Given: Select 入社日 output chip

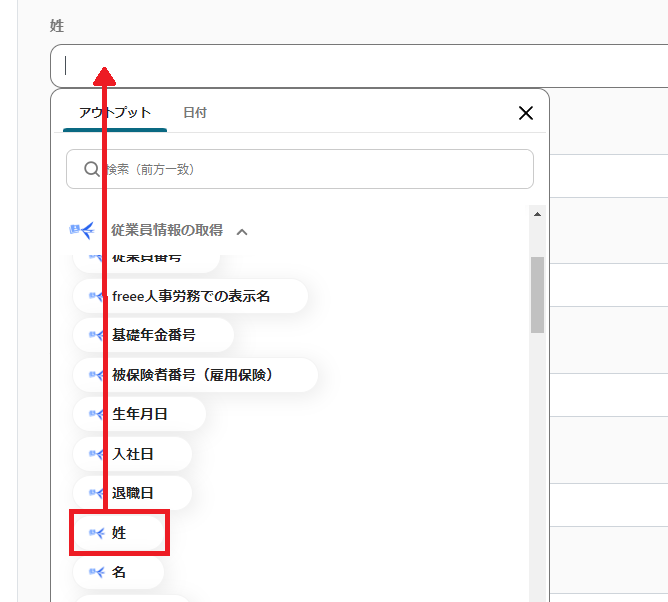Looking at the screenshot, I should click(x=132, y=454).
